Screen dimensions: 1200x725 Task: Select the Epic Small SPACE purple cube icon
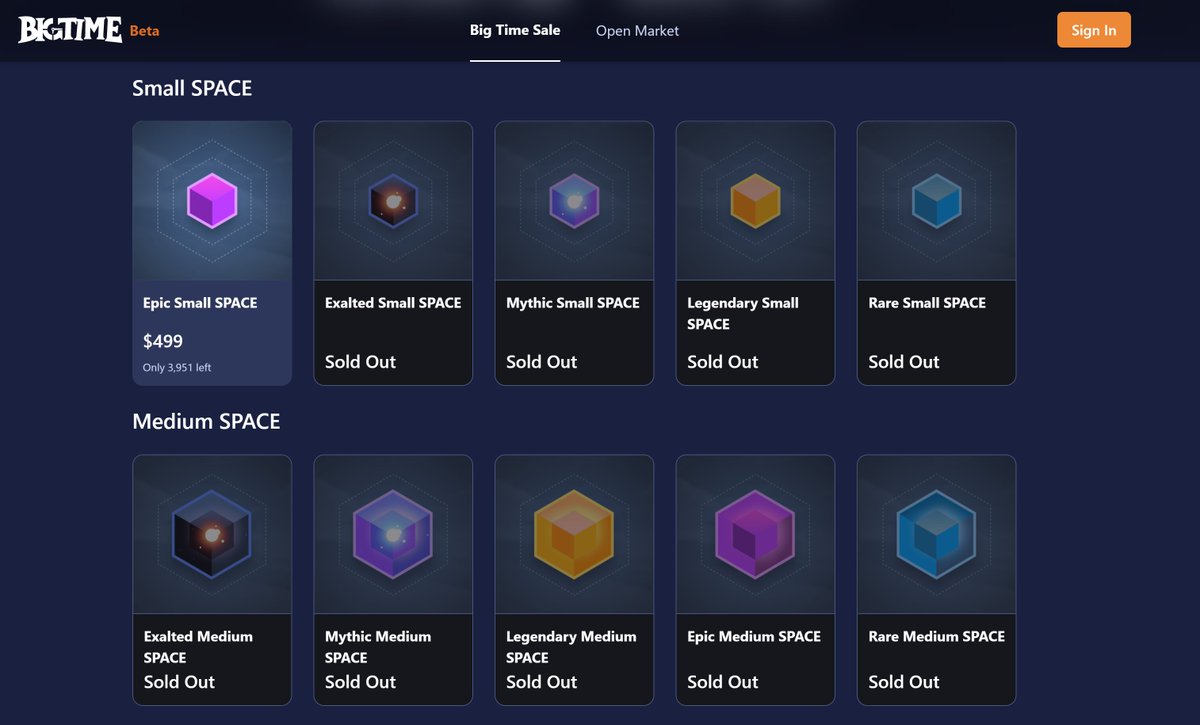click(212, 201)
